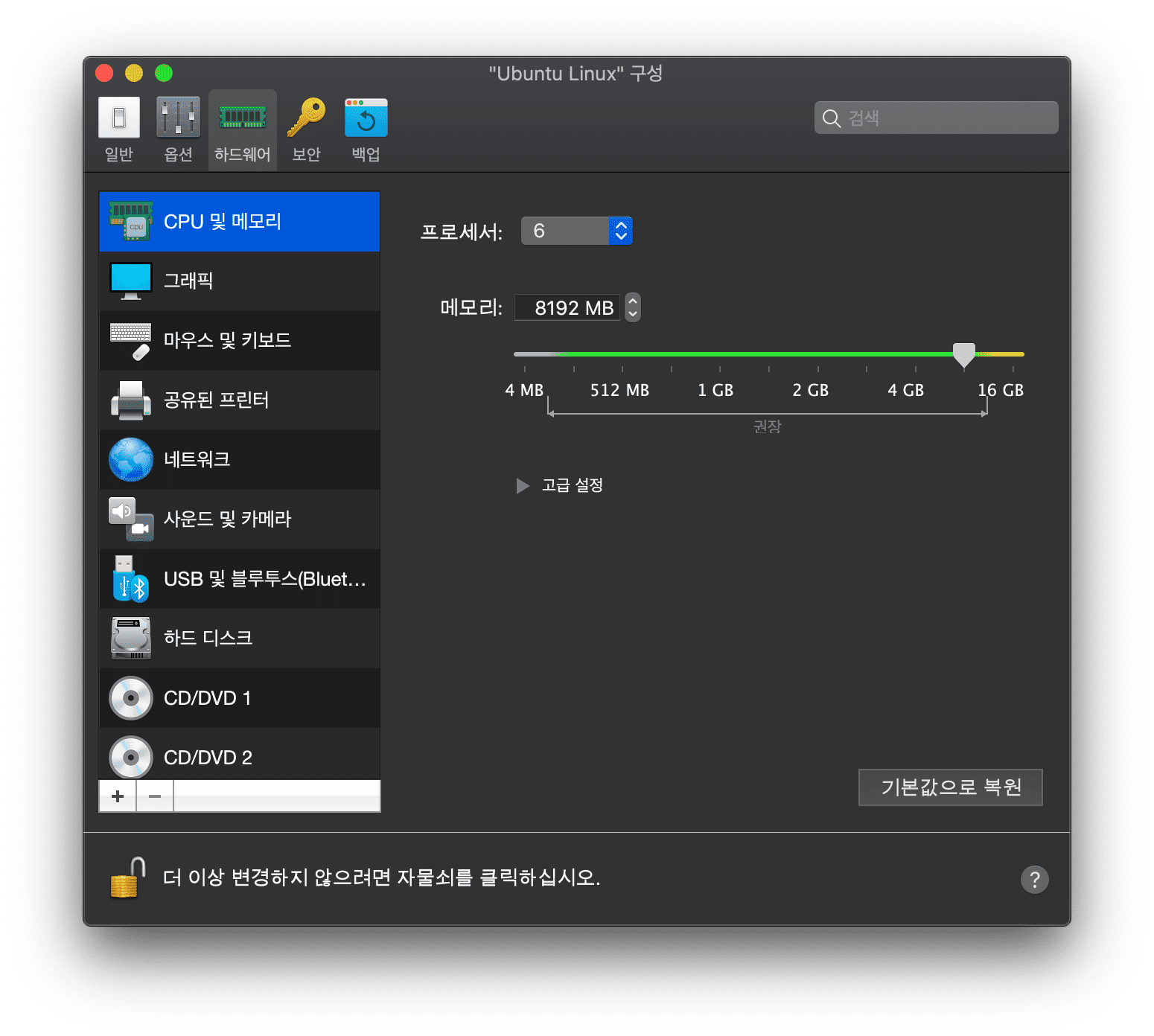This screenshot has width=1154, height=1036.
Task: Select 공유된 프린터 list item
Action: pyautogui.click(x=240, y=400)
